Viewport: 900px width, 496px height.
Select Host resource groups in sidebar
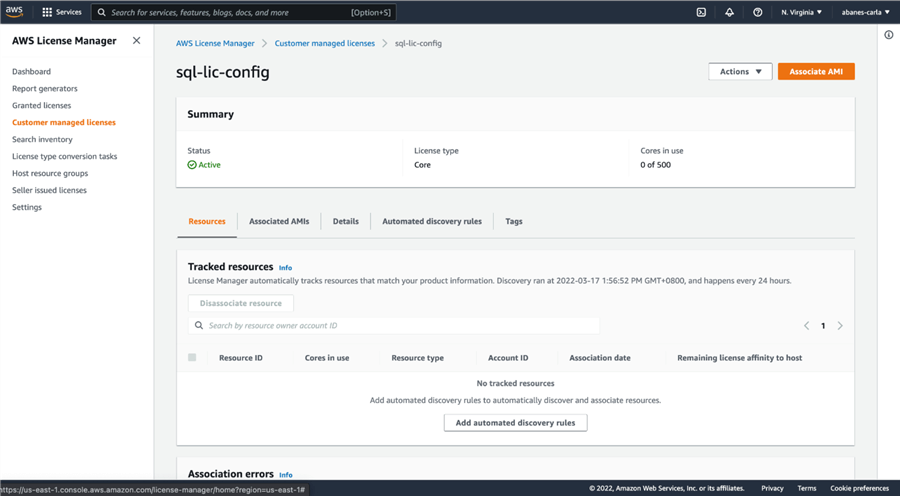[50, 173]
